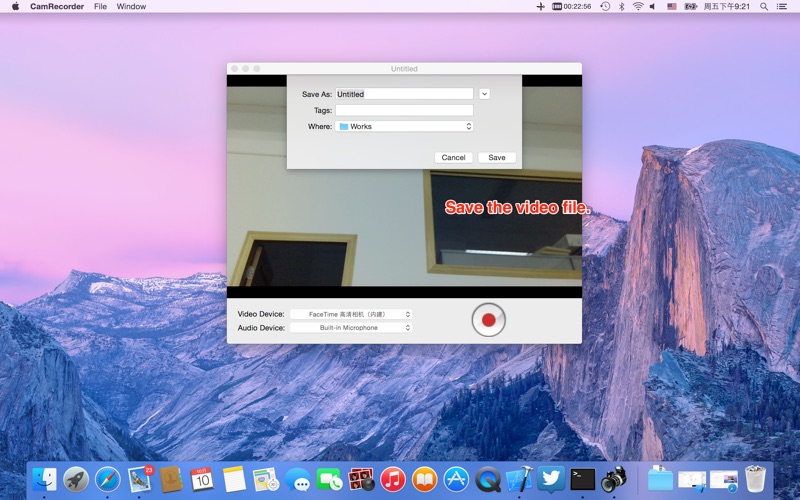The height and width of the screenshot is (500, 800).
Task: Open the Apple menu
Action: click(15, 7)
